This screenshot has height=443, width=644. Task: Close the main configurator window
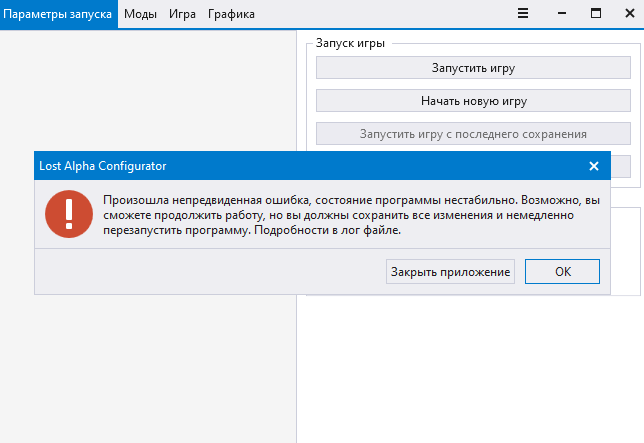[630, 14]
